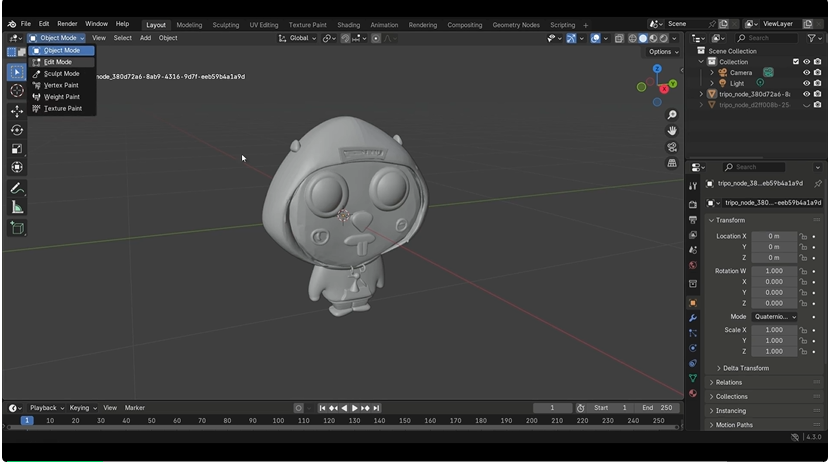Open the Output properties tab

coord(693,219)
